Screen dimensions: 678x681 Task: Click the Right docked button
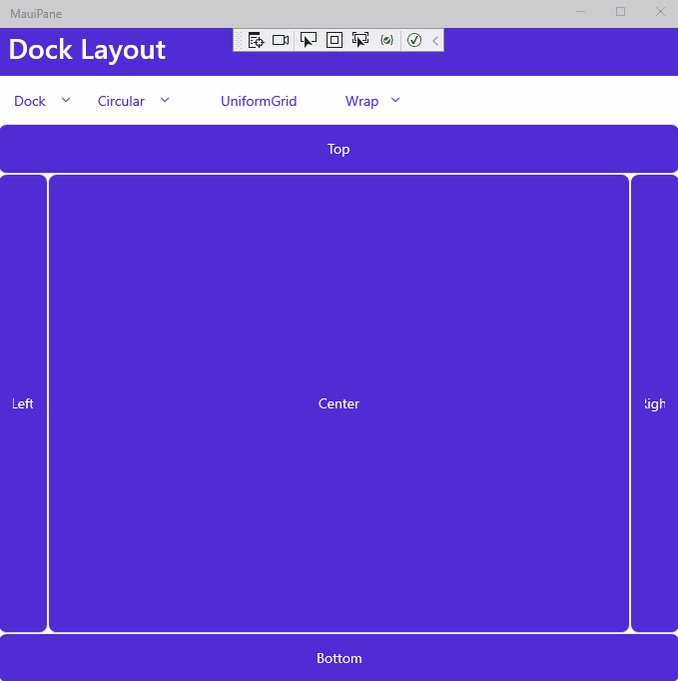pos(655,403)
